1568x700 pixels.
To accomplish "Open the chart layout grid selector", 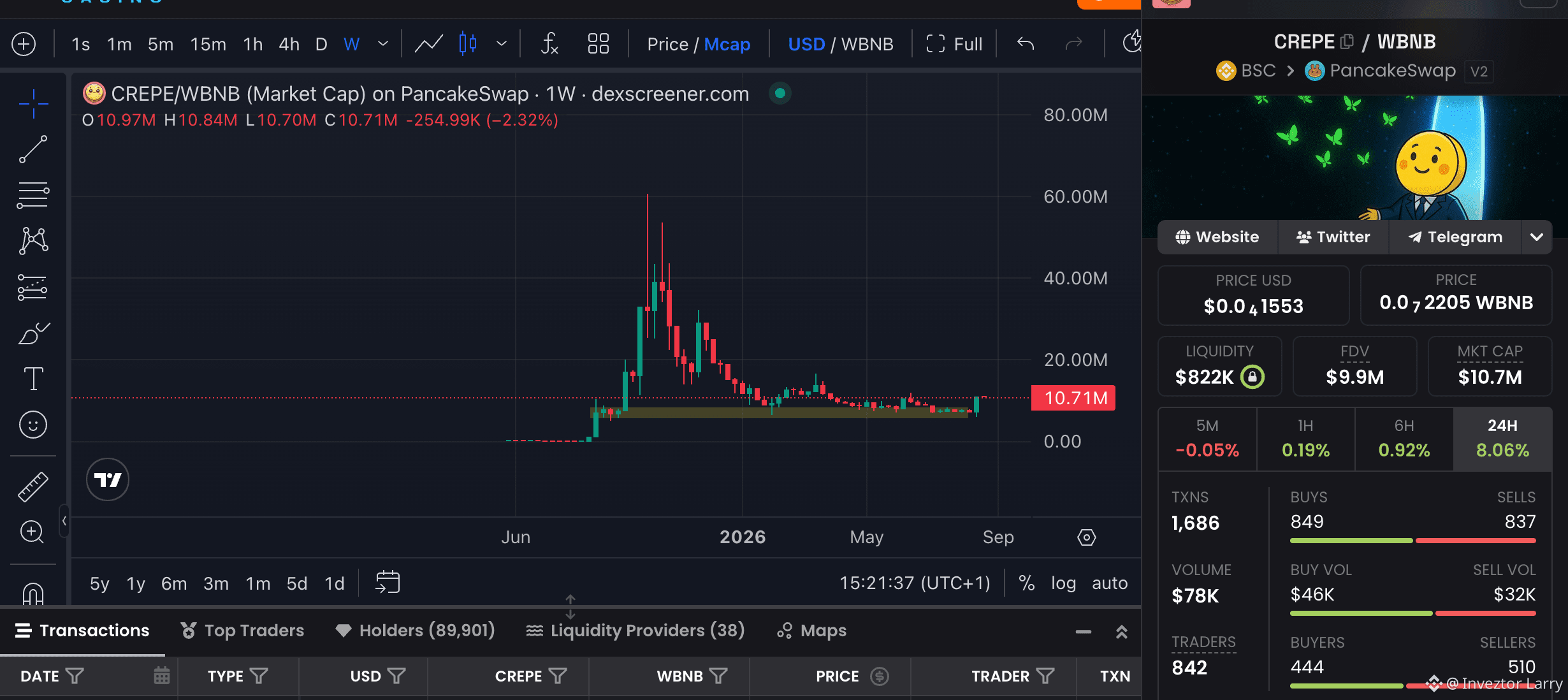I will [599, 44].
